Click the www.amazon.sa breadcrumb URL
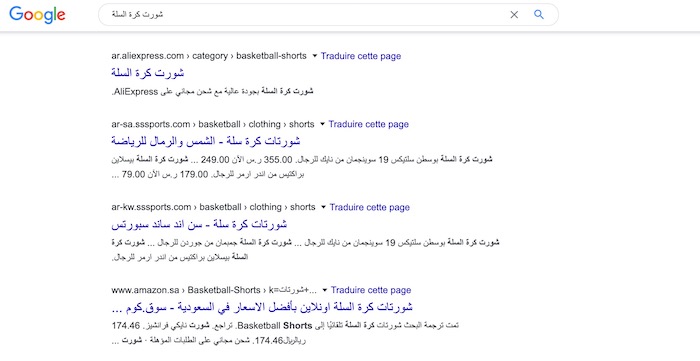This screenshot has width=700, height=361. pyautogui.click(x=214, y=290)
